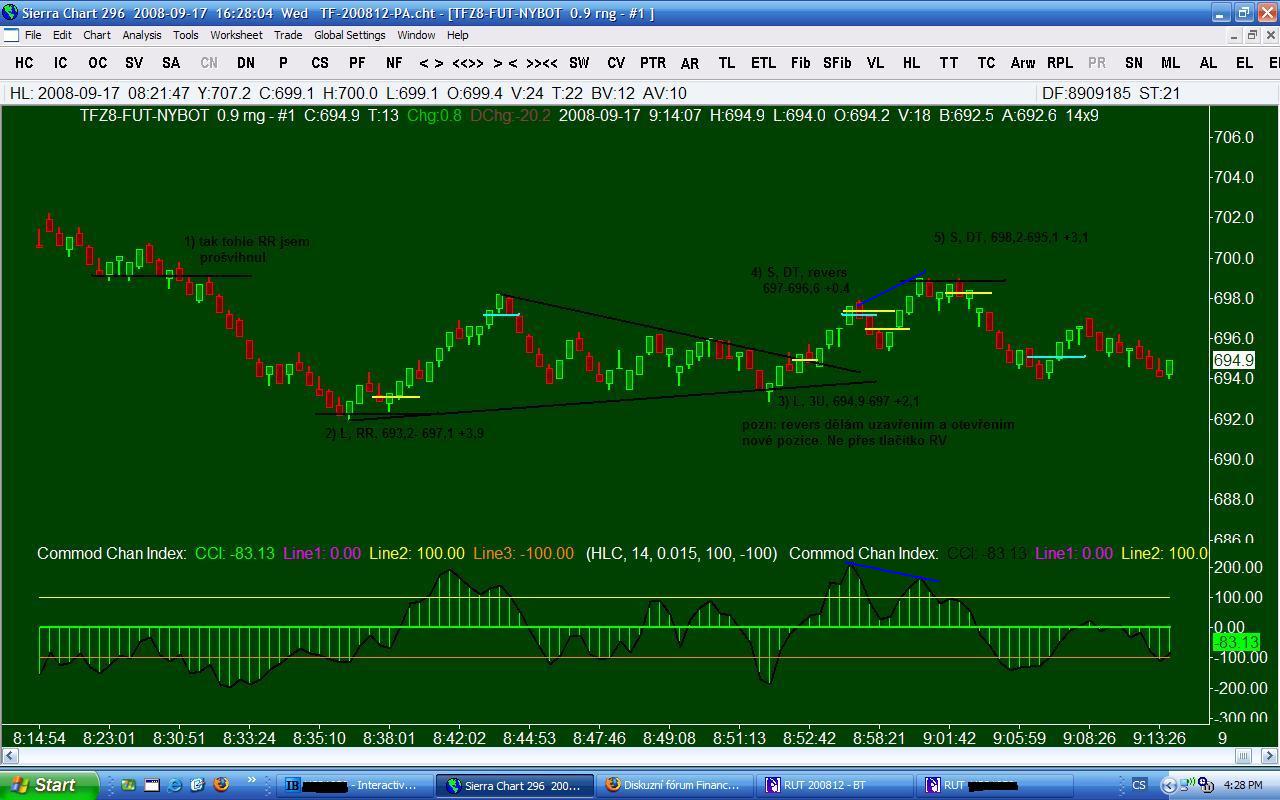Open the Edit menu

point(62,35)
